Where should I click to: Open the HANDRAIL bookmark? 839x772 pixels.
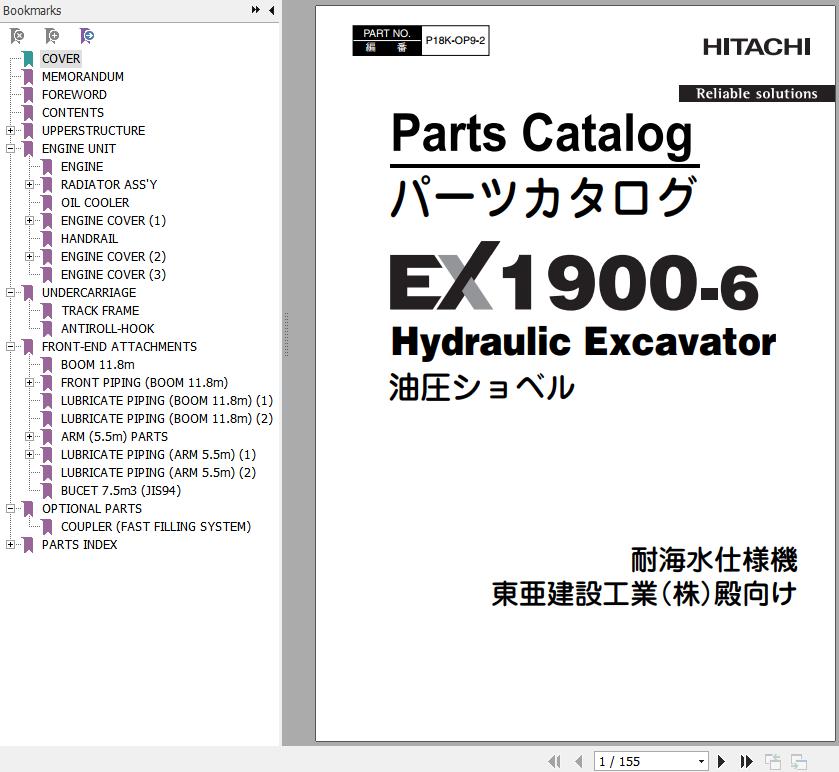(x=89, y=239)
